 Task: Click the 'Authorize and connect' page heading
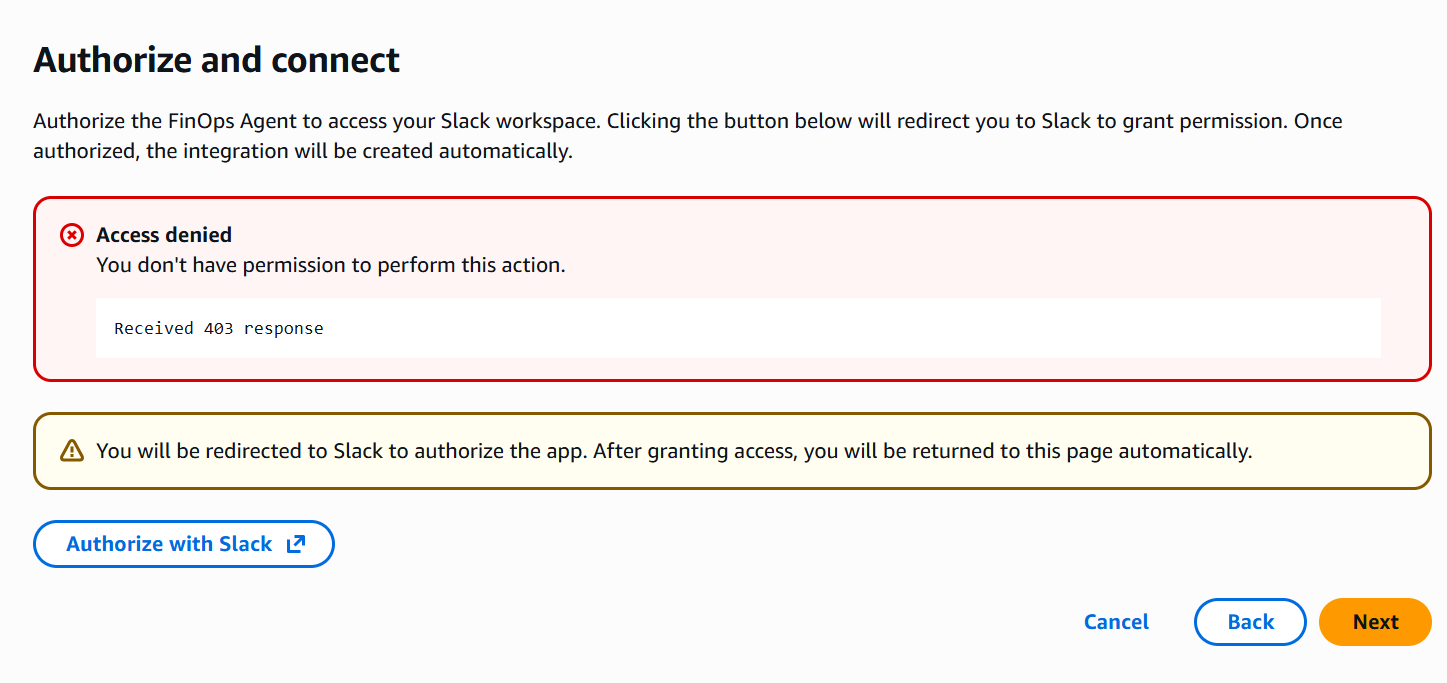[217, 60]
